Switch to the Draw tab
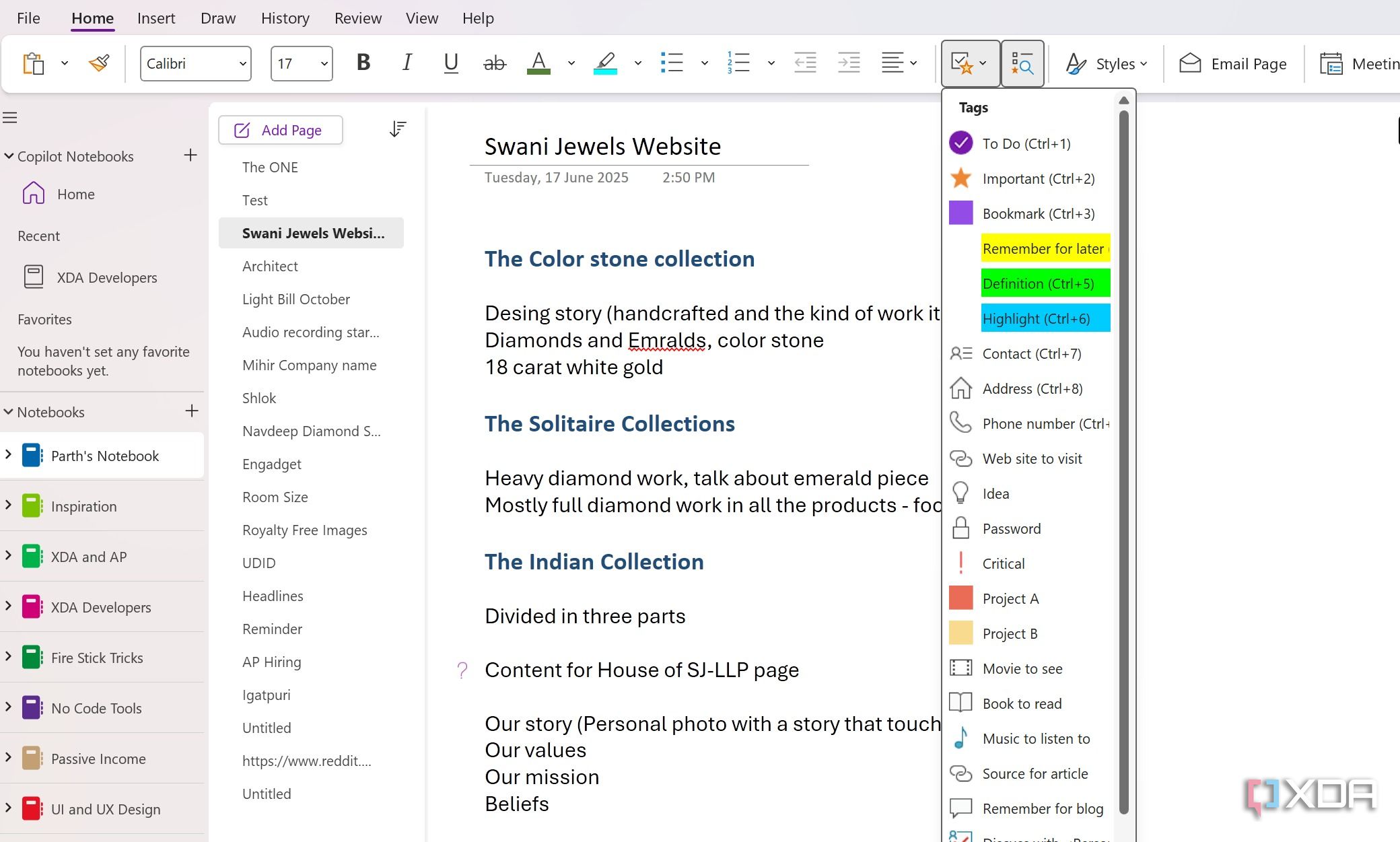This screenshot has height=842, width=1400. [218, 18]
